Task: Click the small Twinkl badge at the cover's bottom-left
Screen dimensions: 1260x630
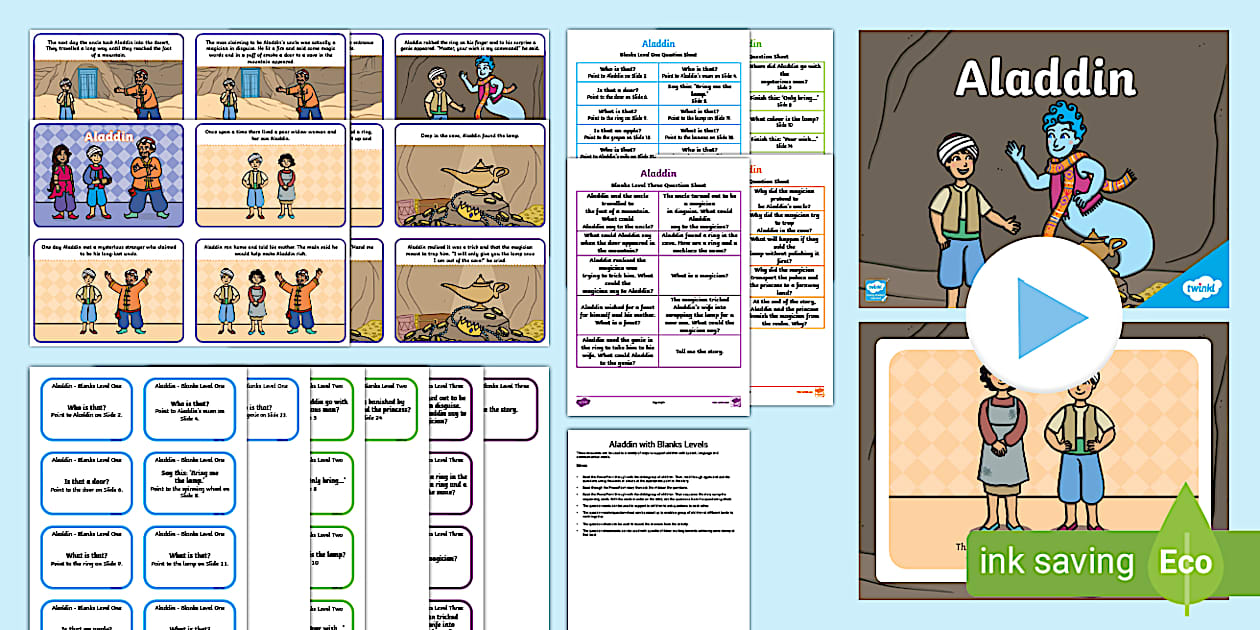Action: (876, 290)
